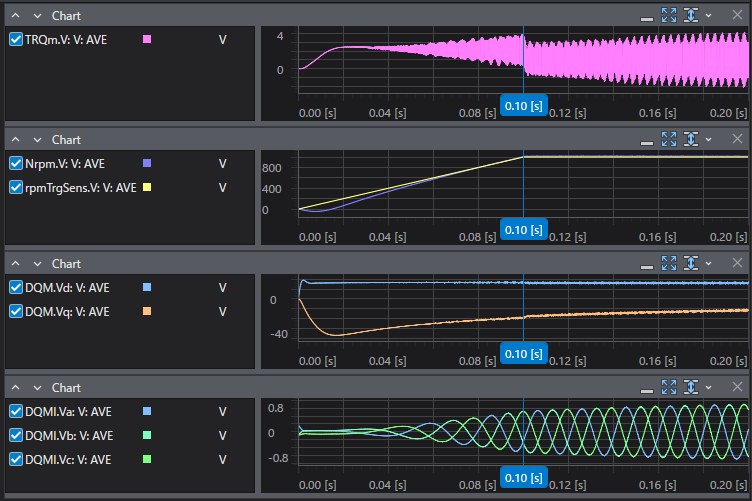Change the yellow rpmTrgSens.V color swatch
Image resolution: width=752 pixels, height=501 pixels.
tap(147, 187)
